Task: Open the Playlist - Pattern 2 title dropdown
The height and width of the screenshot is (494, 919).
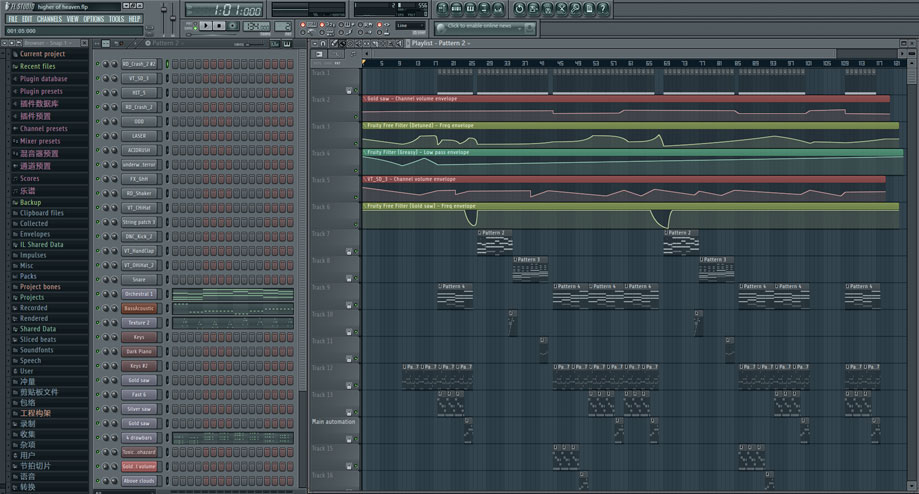Action: 441,43
